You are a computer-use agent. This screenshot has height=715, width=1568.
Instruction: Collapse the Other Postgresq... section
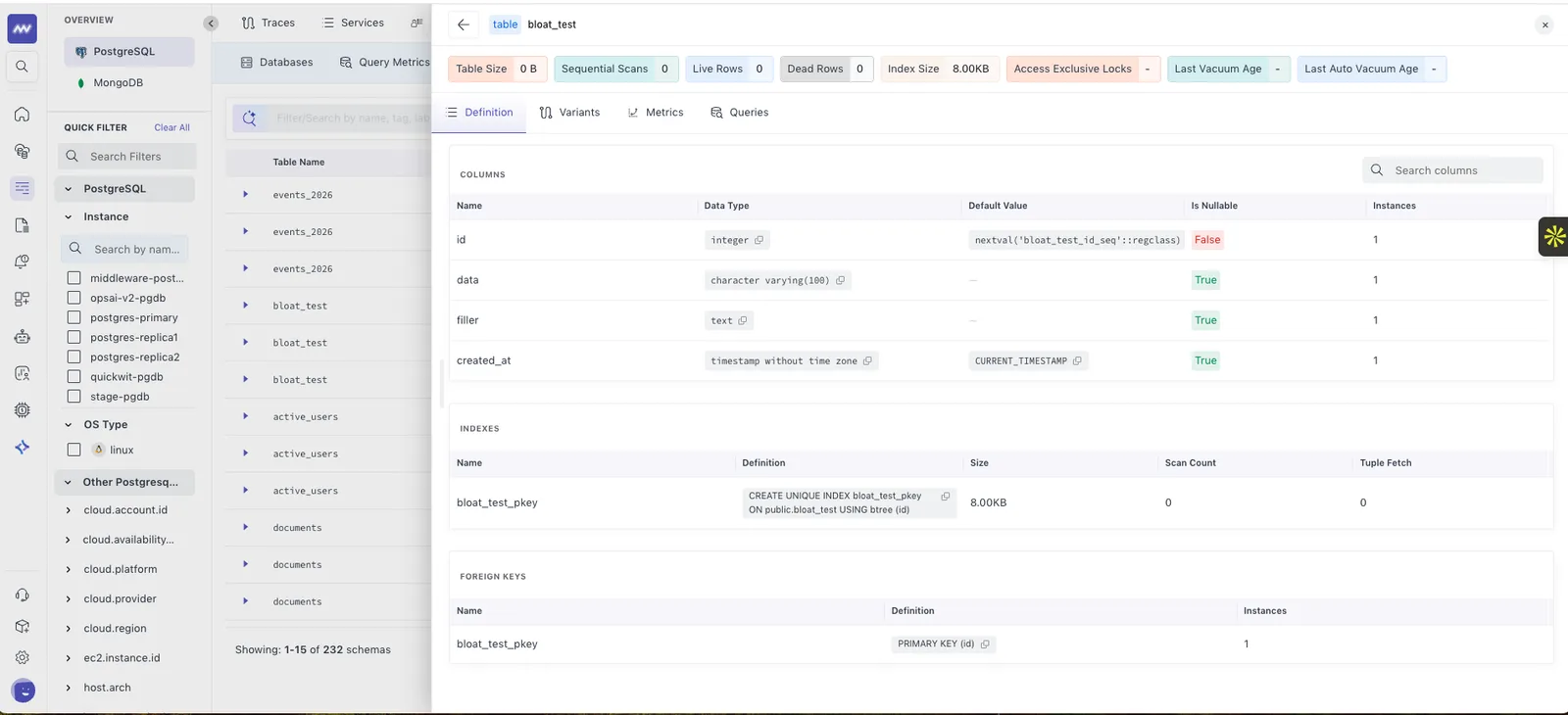(x=68, y=482)
